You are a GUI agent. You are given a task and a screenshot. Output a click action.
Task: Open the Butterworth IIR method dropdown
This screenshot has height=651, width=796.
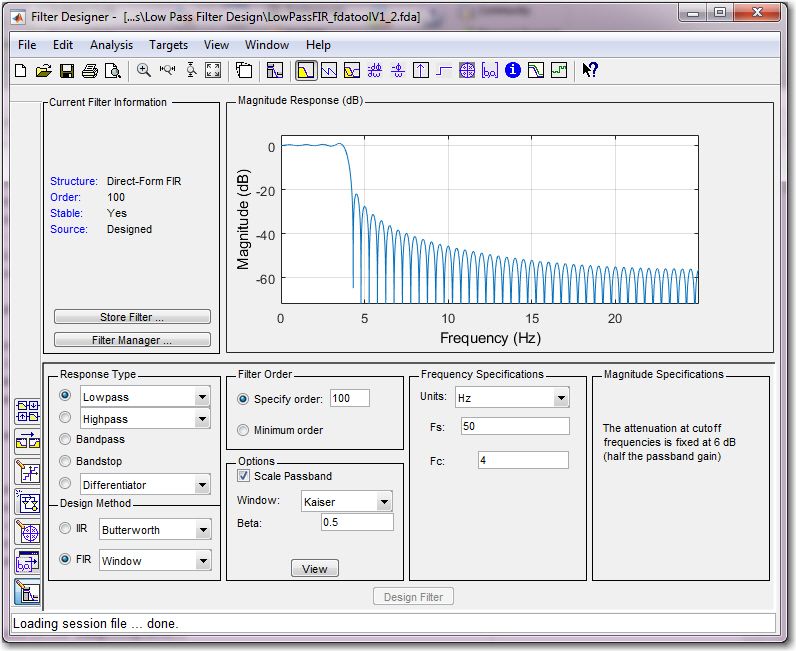pos(203,530)
